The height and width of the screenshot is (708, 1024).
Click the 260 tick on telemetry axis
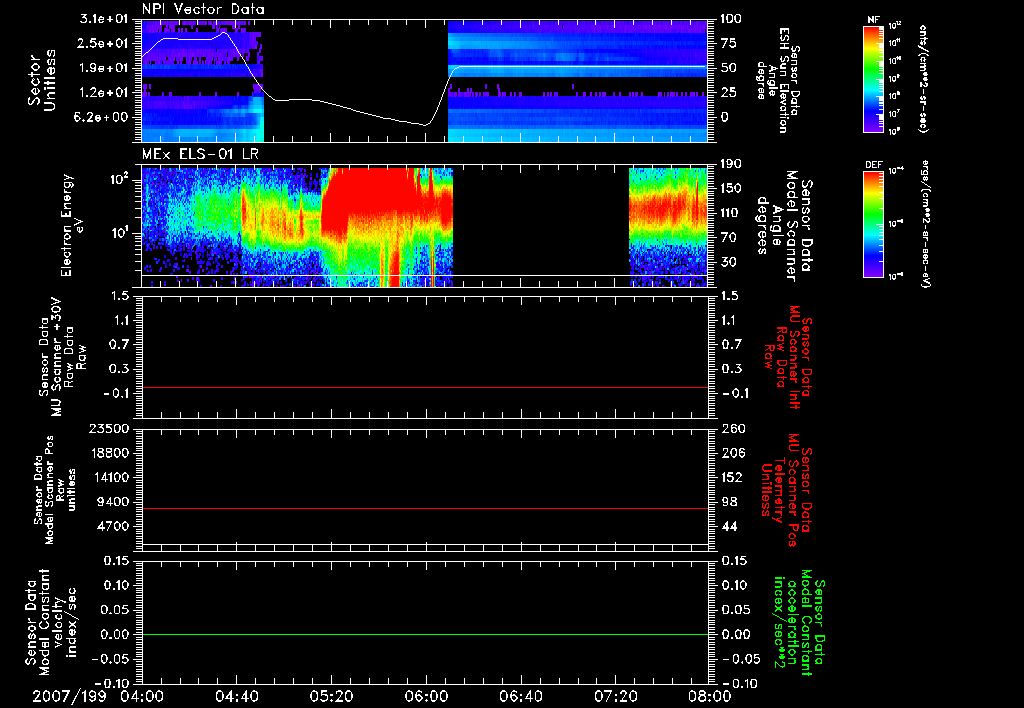click(732, 428)
